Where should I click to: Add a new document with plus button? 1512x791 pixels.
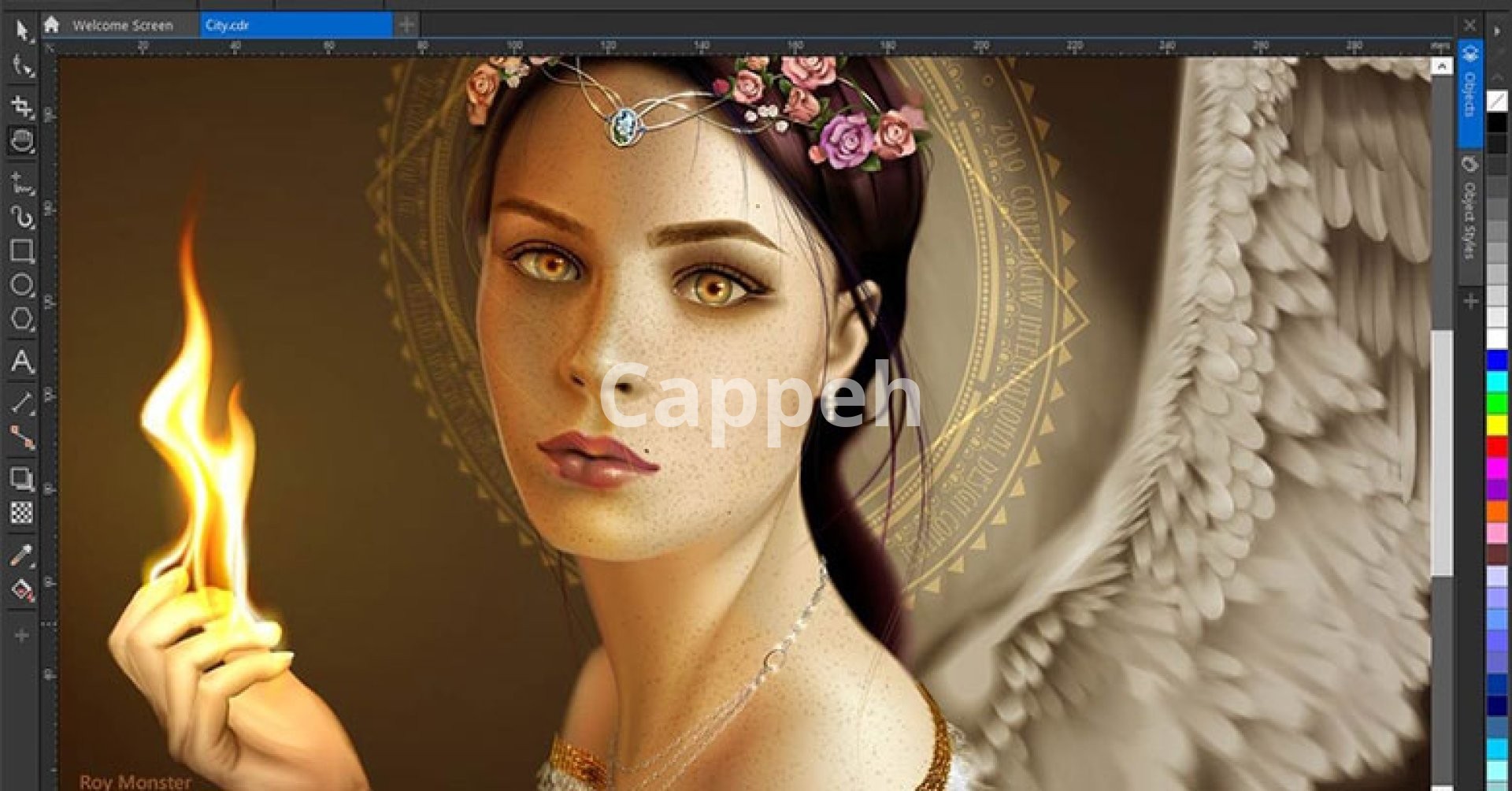(x=406, y=25)
